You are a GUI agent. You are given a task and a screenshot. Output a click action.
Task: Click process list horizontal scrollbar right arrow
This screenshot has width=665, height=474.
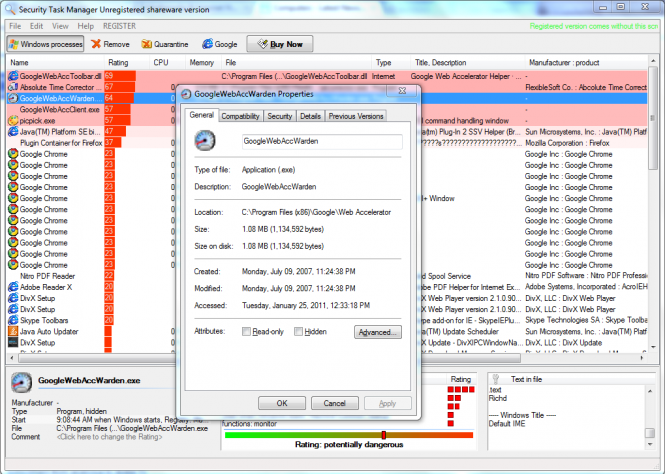pyautogui.click(x=642, y=358)
